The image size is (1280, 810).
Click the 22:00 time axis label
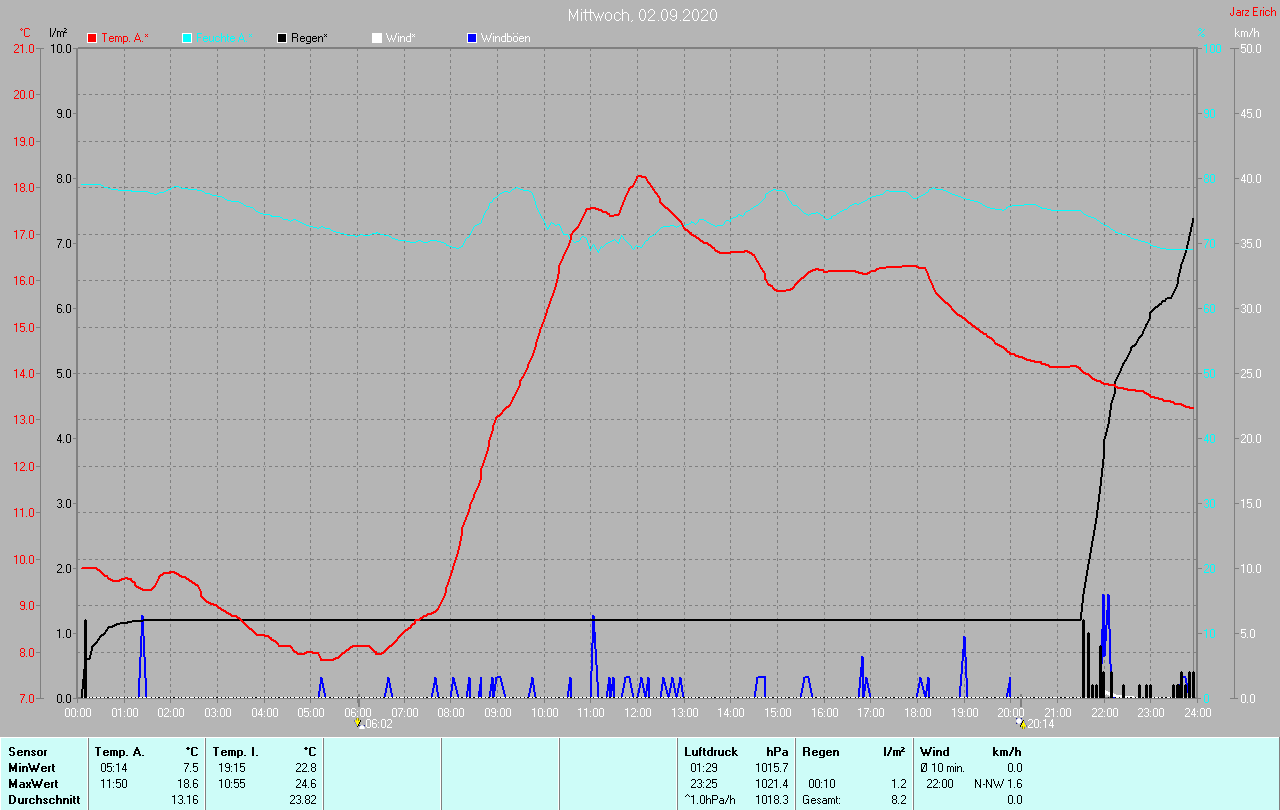1104,712
